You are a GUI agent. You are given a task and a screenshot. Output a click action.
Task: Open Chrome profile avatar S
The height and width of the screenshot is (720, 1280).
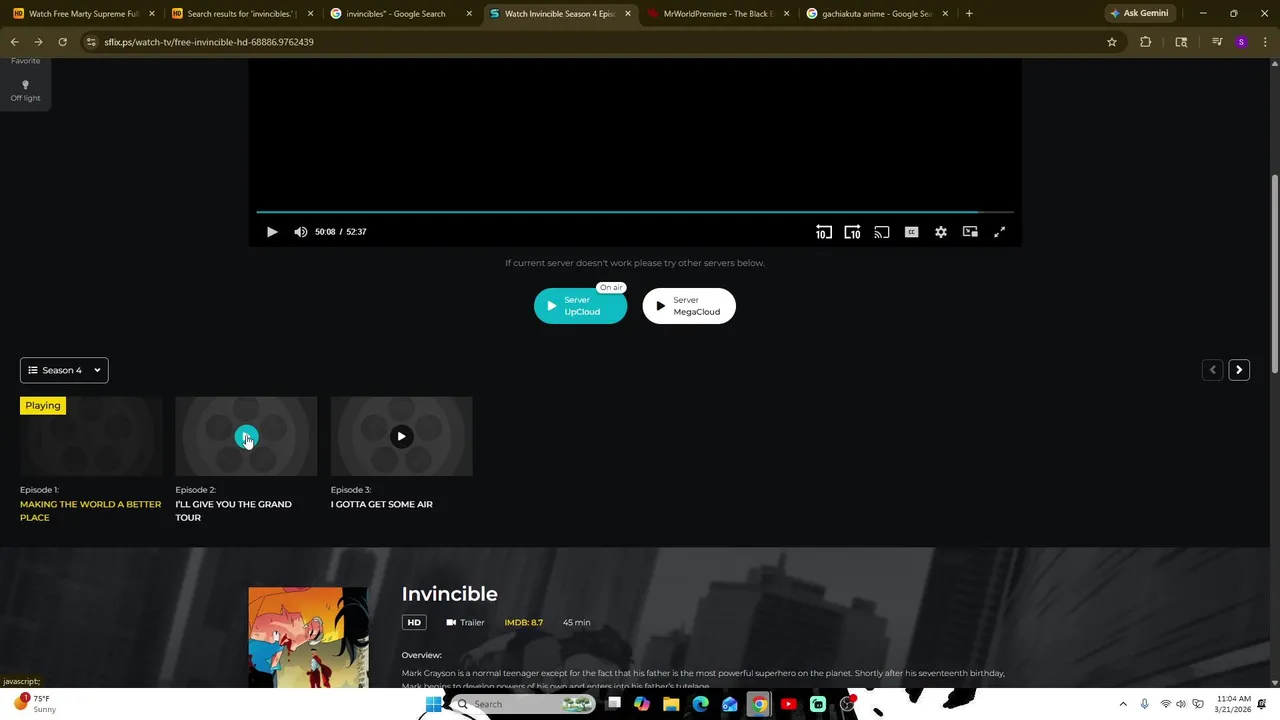1241,42
